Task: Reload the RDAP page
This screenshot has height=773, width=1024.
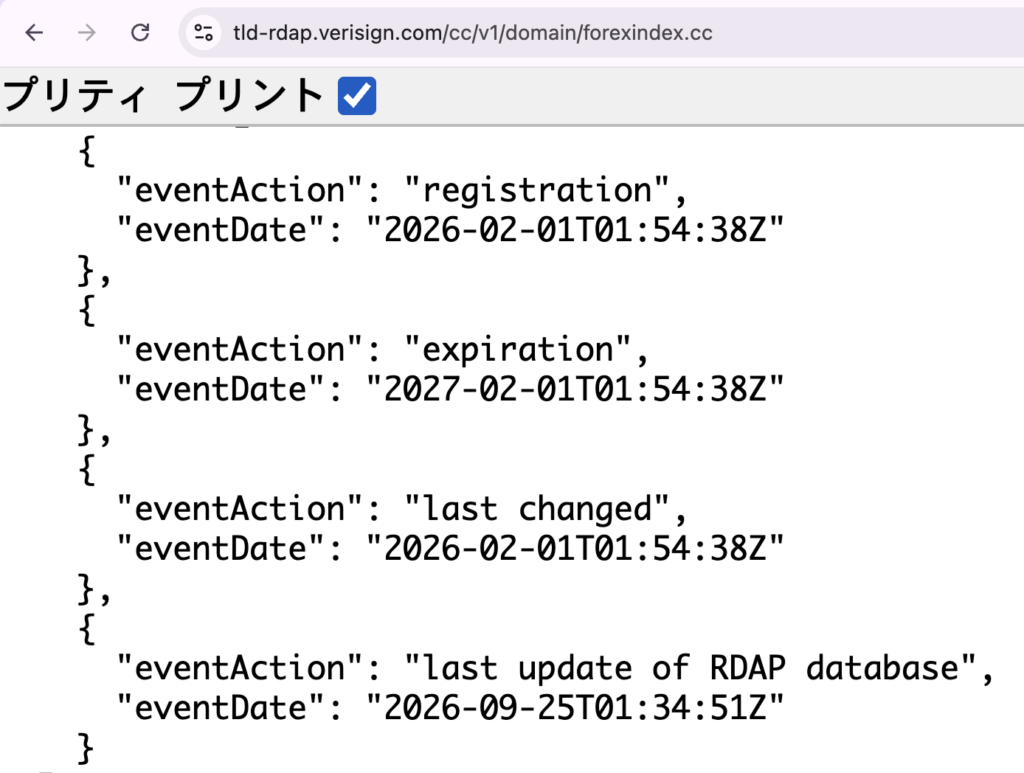Action: pyautogui.click(x=140, y=33)
